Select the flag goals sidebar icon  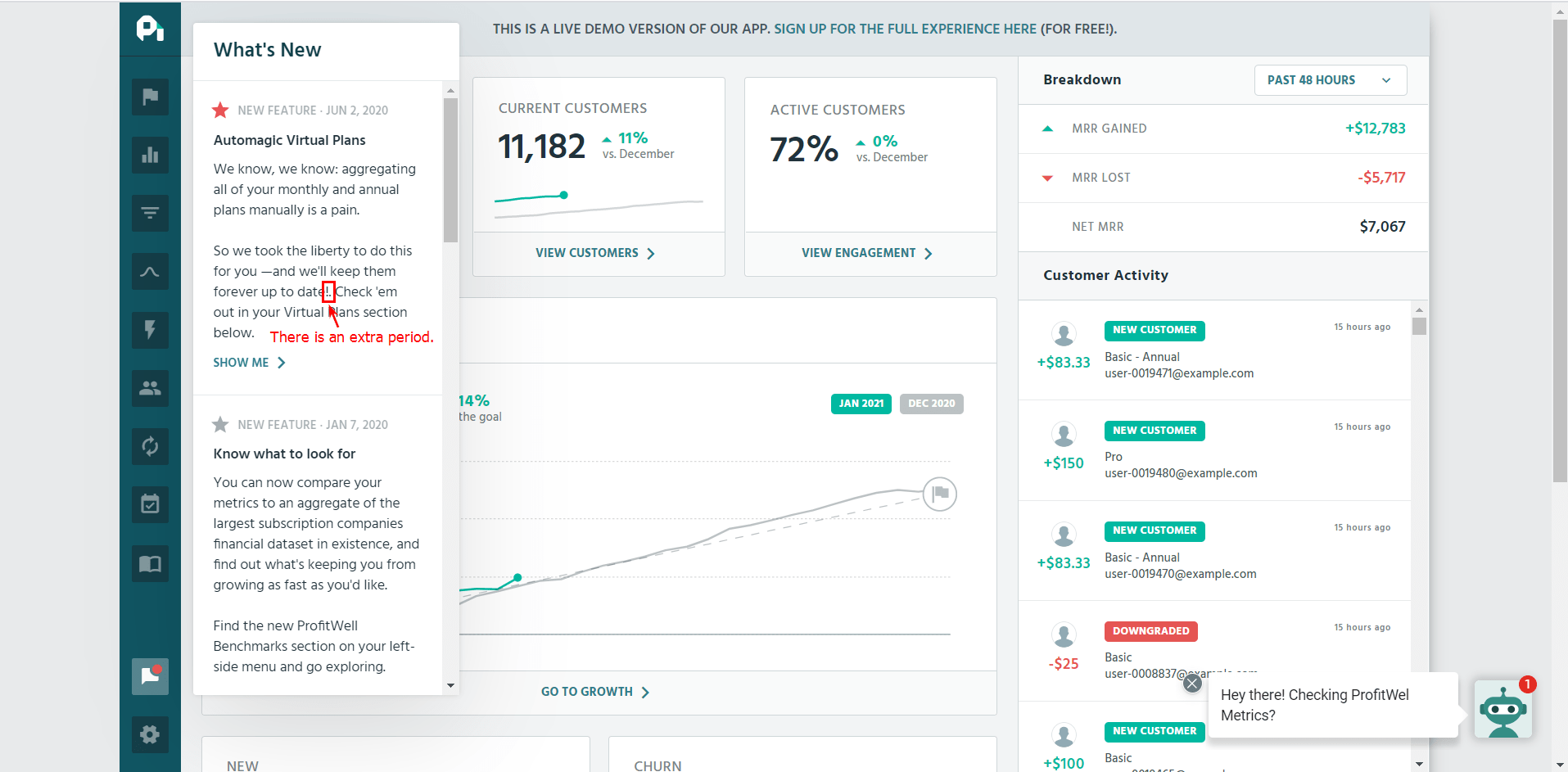point(150,97)
